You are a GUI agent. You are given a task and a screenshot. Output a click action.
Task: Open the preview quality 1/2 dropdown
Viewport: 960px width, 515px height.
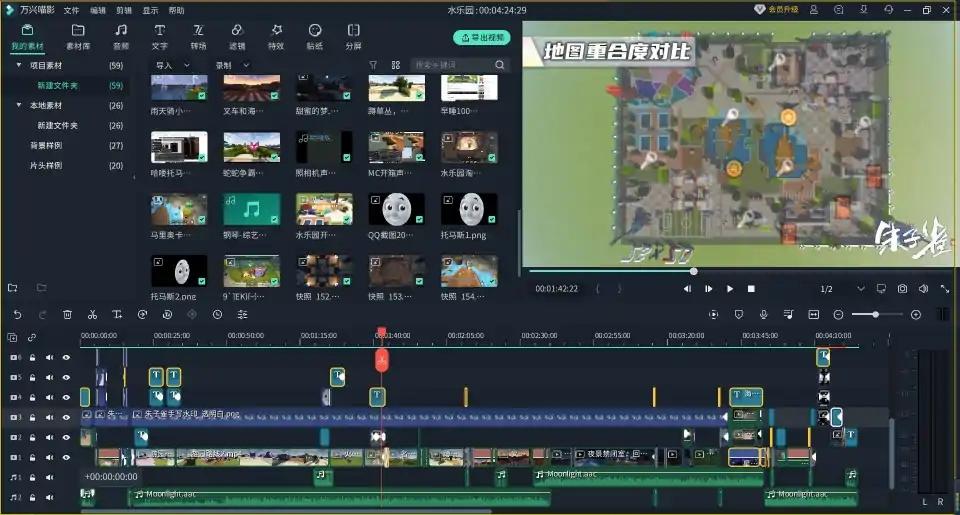(x=842, y=288)
